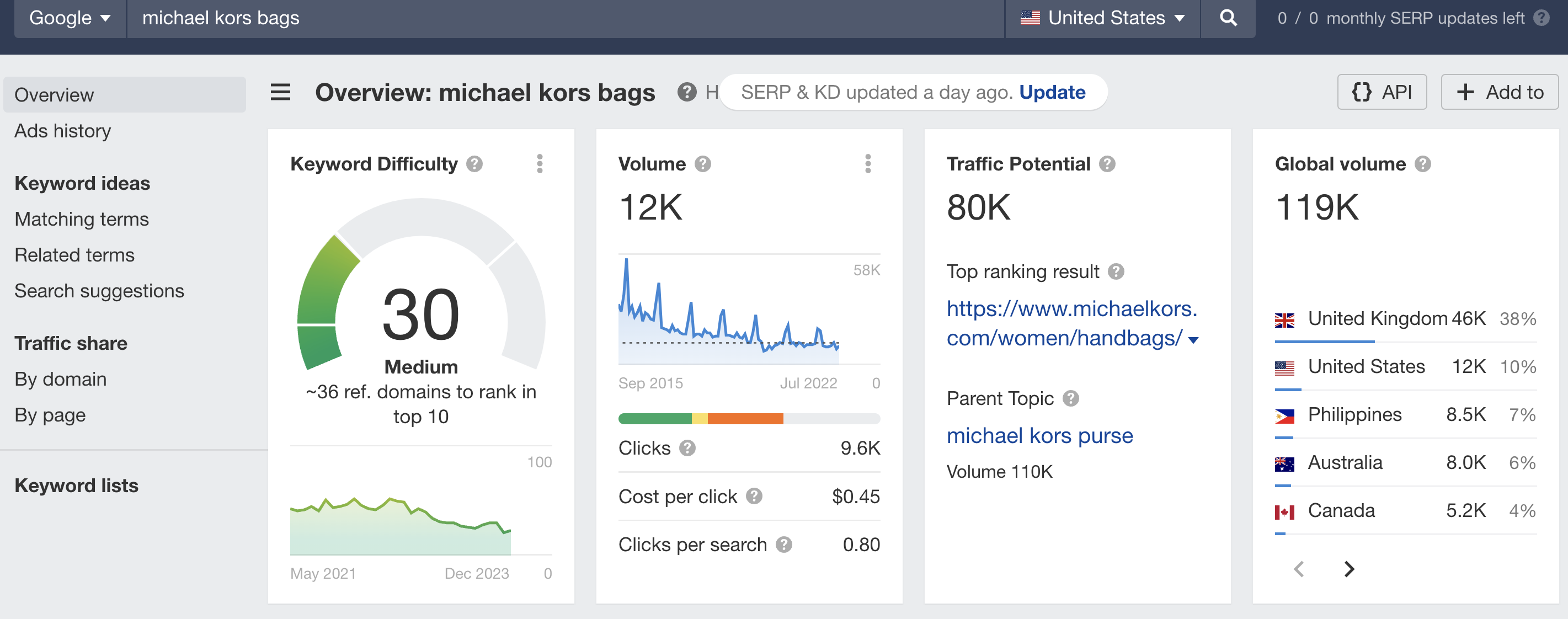Viewport: 1568px width, 619px height.
Task: Click help icon beside Traffic Potential
Action: (x=1107, y=164)
